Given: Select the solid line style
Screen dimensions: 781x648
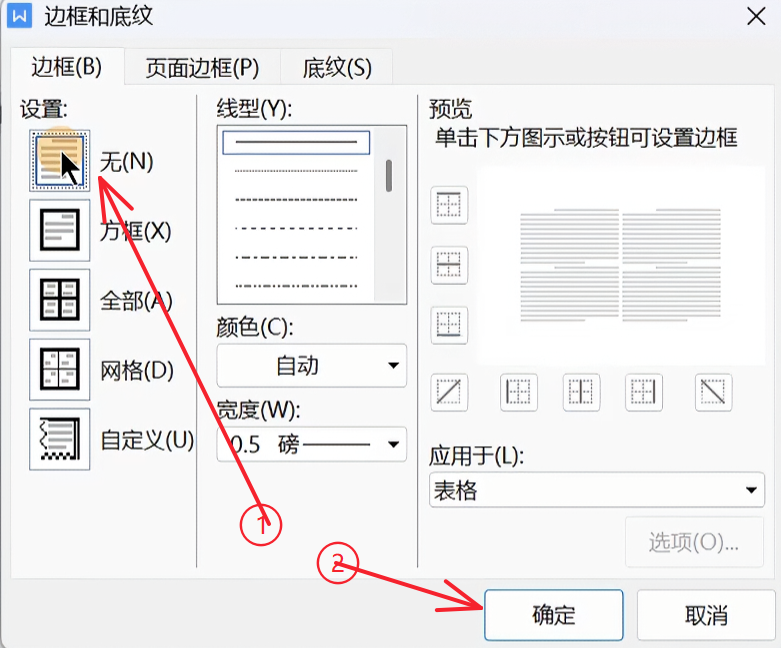Looking at the screenshot, I should coord(296,142).
